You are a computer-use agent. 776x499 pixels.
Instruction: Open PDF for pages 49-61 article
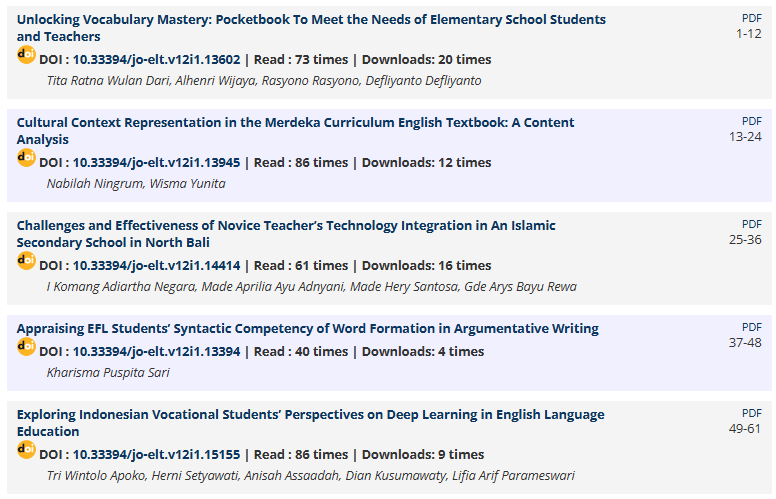(x=751, y=413)
